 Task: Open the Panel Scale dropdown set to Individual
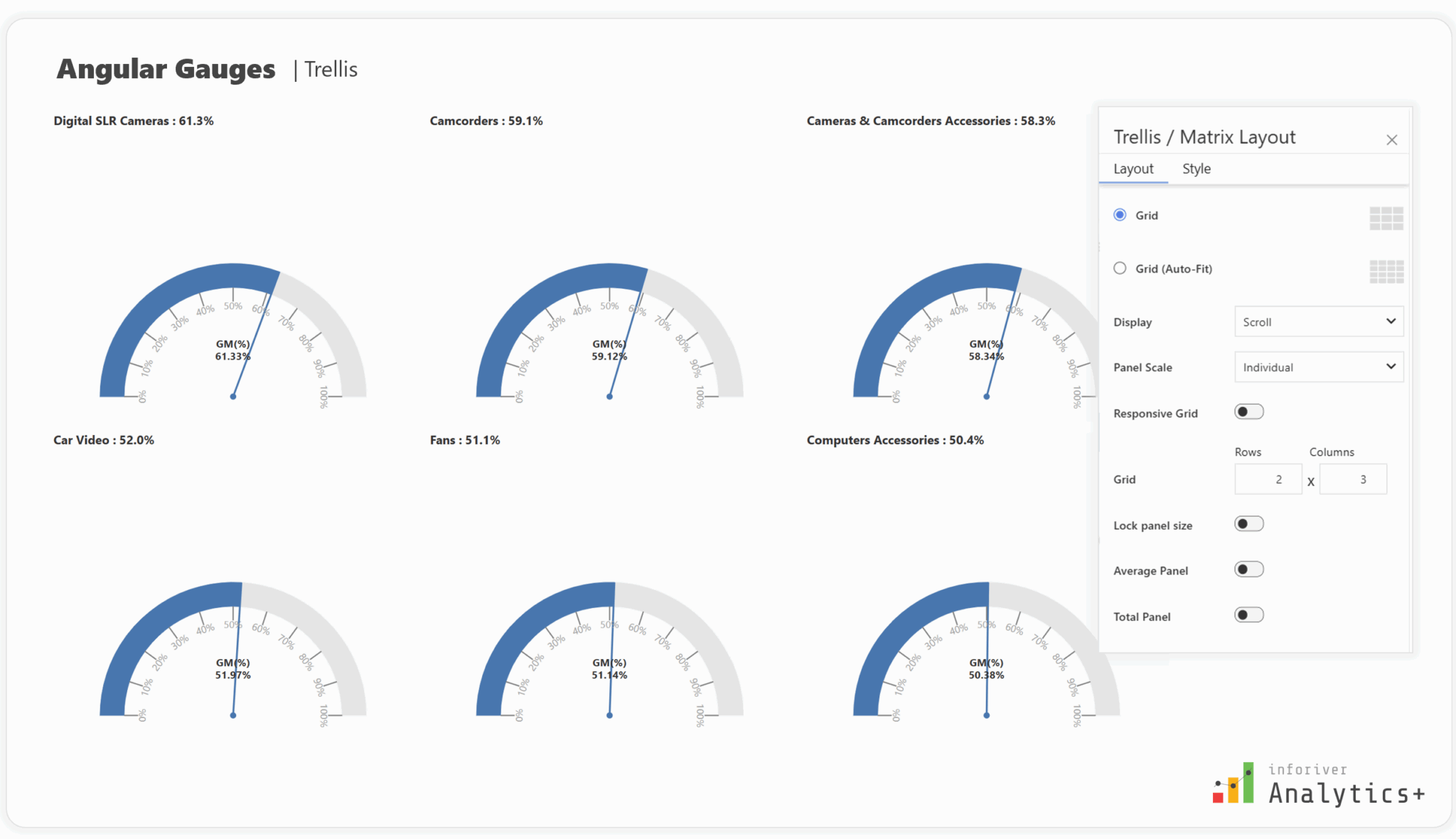pos(1318,367)
